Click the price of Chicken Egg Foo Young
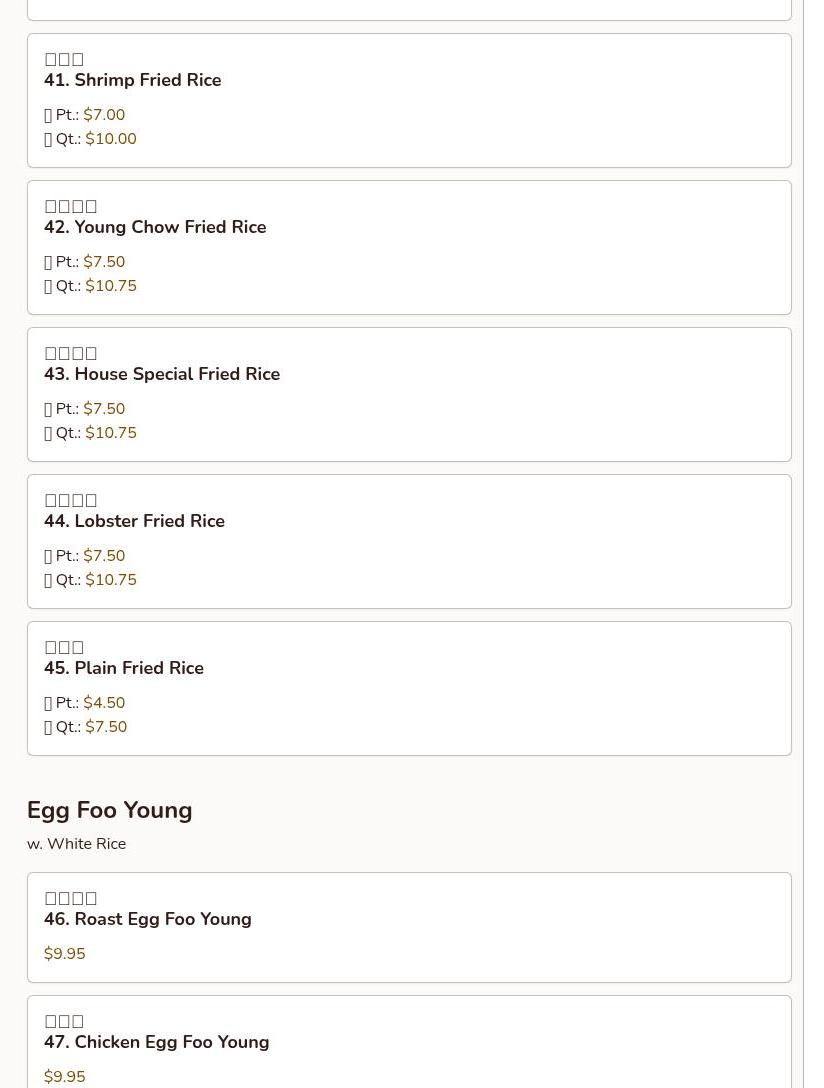The image size is (824, 1088). click(x=65, y=1076)
